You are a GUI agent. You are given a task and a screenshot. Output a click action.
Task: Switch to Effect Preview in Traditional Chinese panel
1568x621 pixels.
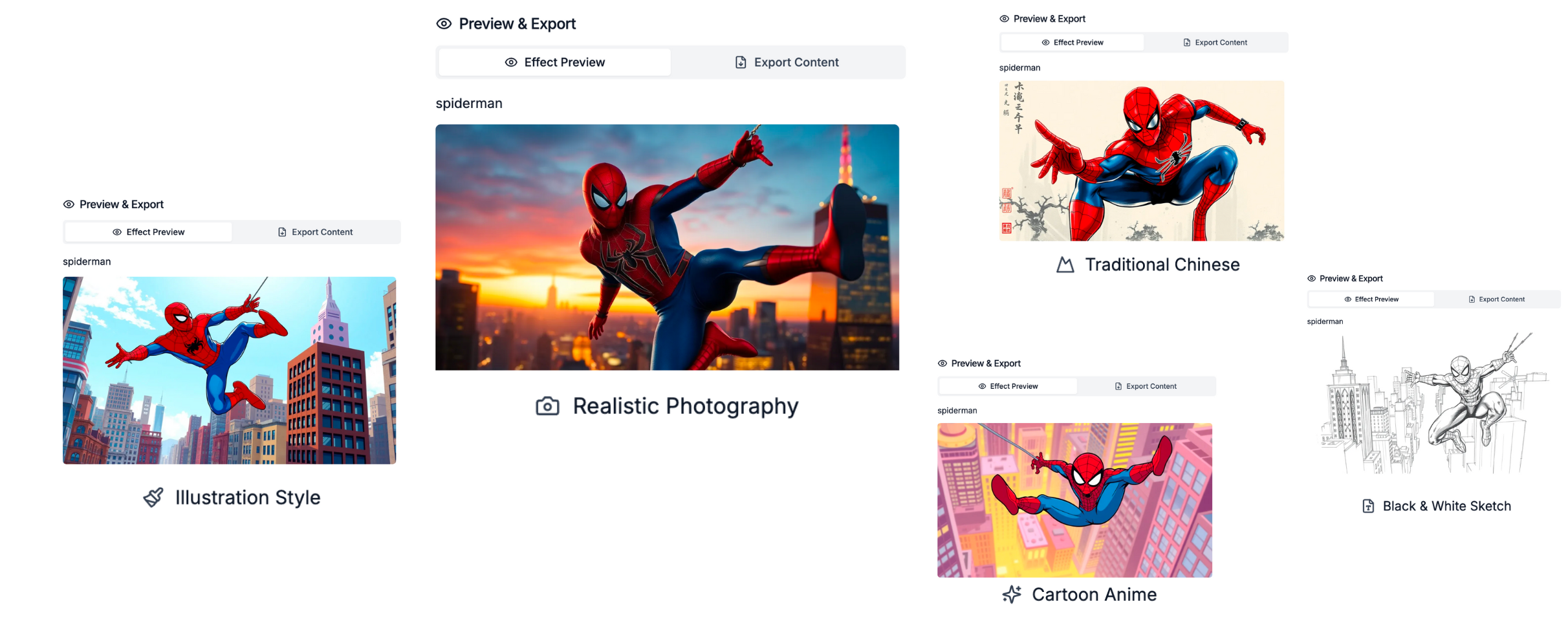click(x=1072, y=43)
